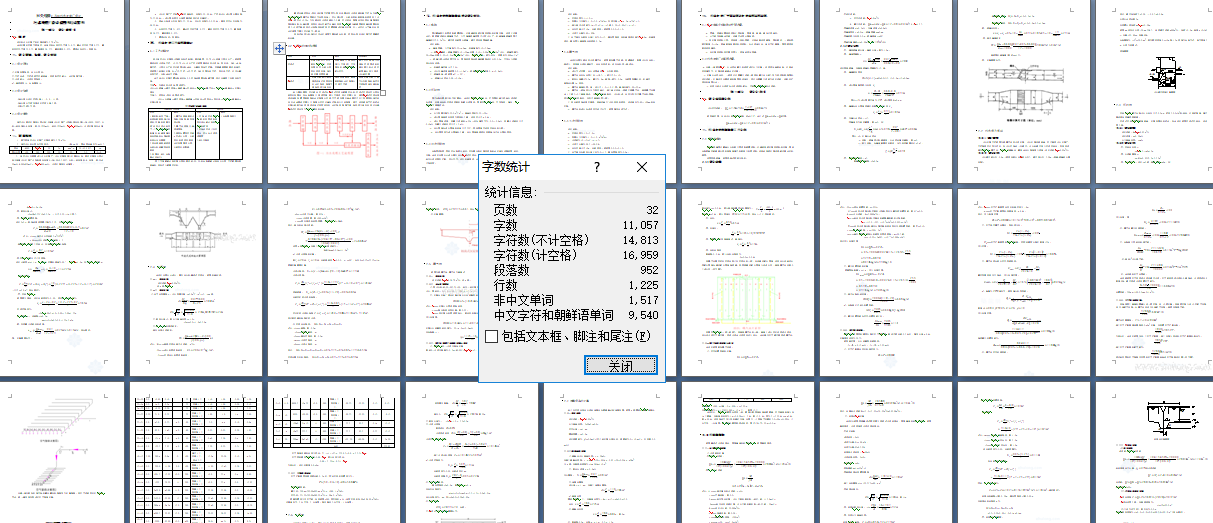Close the 字数统计 dialog with the X
The image size is (1213, 523).
tap(642, 168)
